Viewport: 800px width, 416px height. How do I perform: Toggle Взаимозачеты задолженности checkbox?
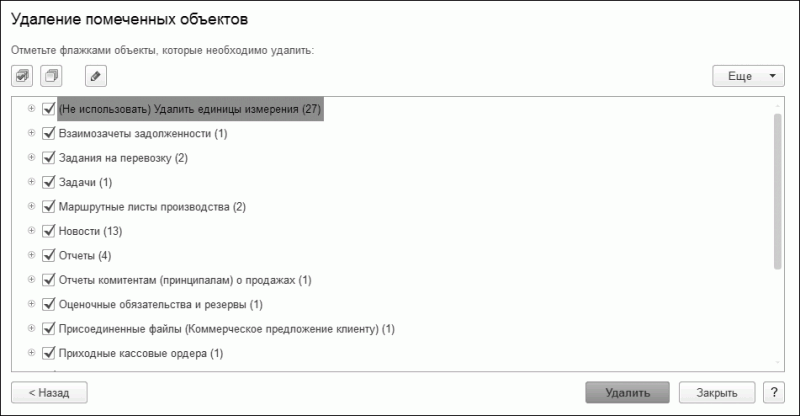tap(49, 133)
